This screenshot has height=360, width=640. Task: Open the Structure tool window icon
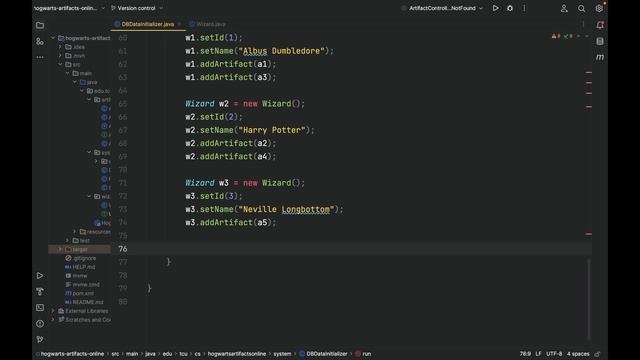coord(40,41)
